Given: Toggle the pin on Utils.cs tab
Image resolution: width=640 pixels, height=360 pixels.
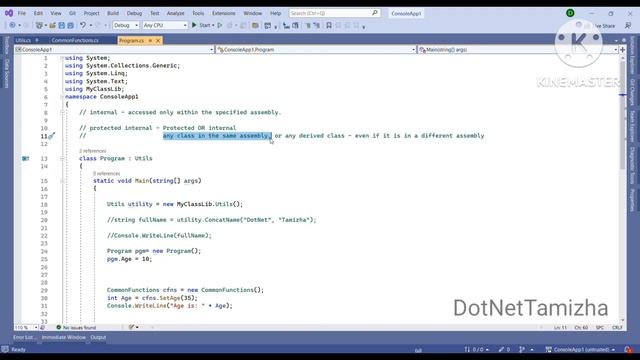Looking at the screenshot, I should pos(37,40).
